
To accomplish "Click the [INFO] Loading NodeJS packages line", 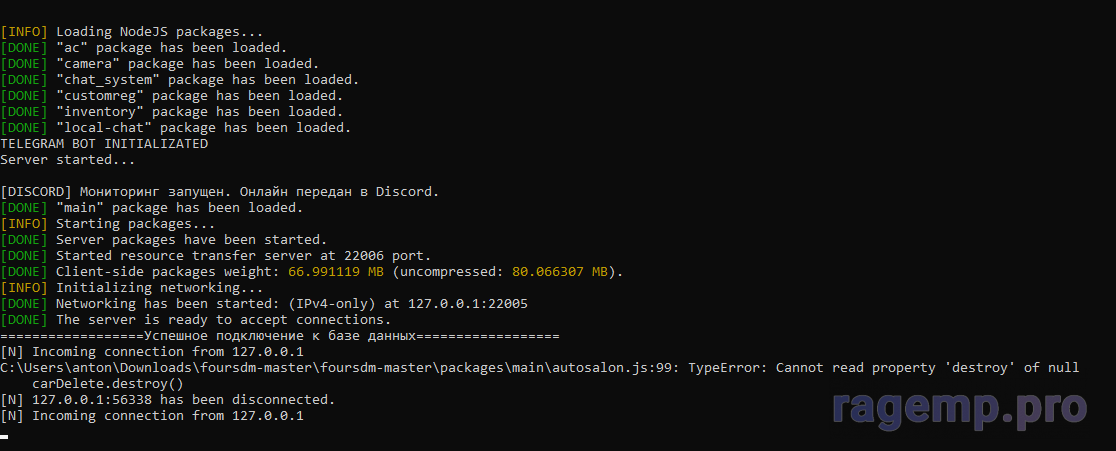I will [x=132, y=32].
